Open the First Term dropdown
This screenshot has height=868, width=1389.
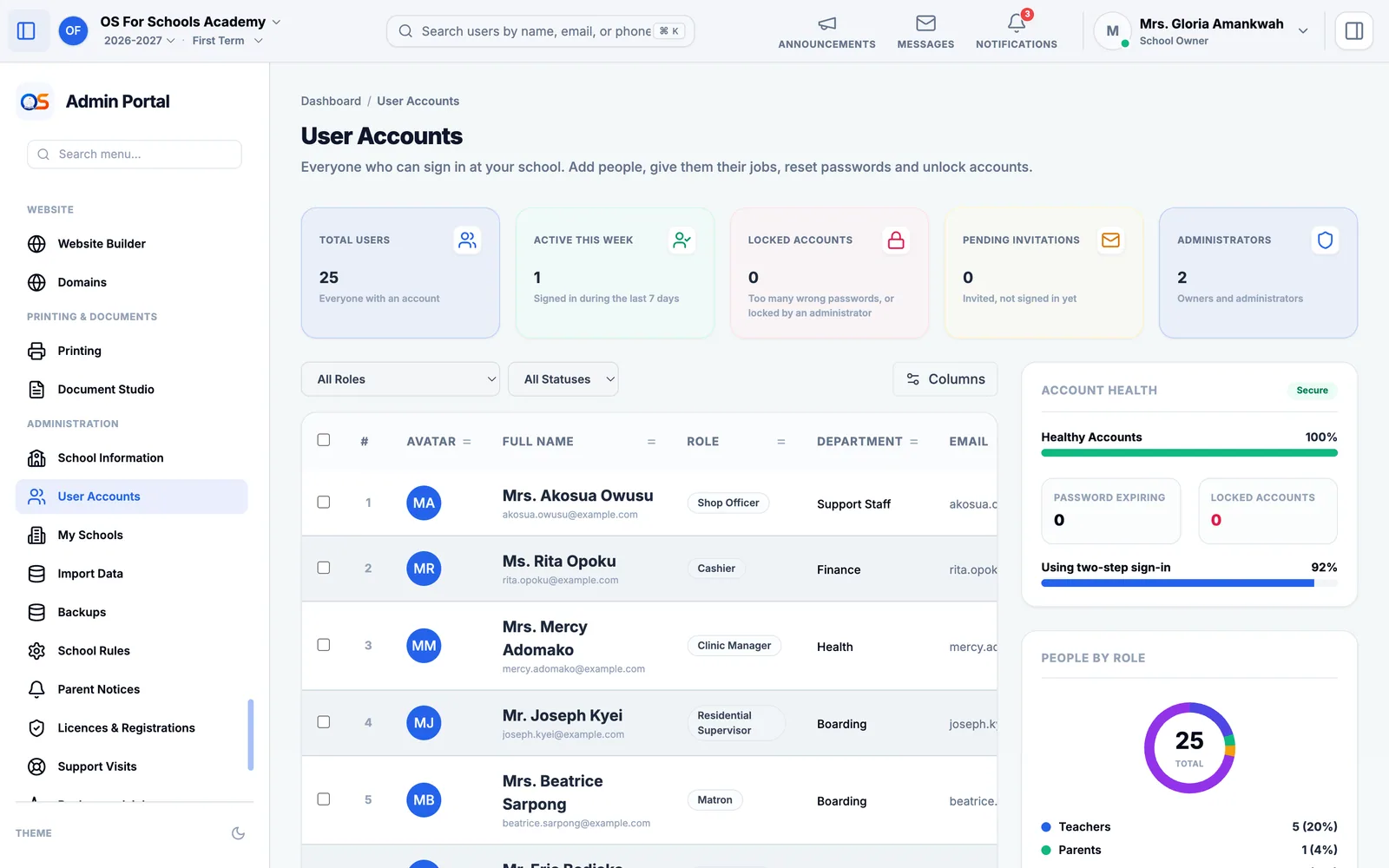coord(227,41)
